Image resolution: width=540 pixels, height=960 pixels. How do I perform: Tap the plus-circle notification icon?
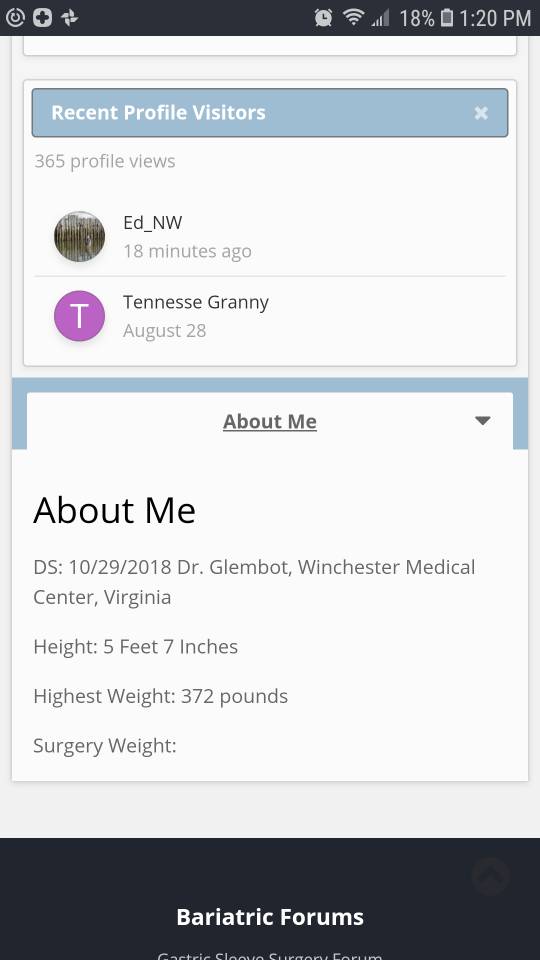(42, 17)
